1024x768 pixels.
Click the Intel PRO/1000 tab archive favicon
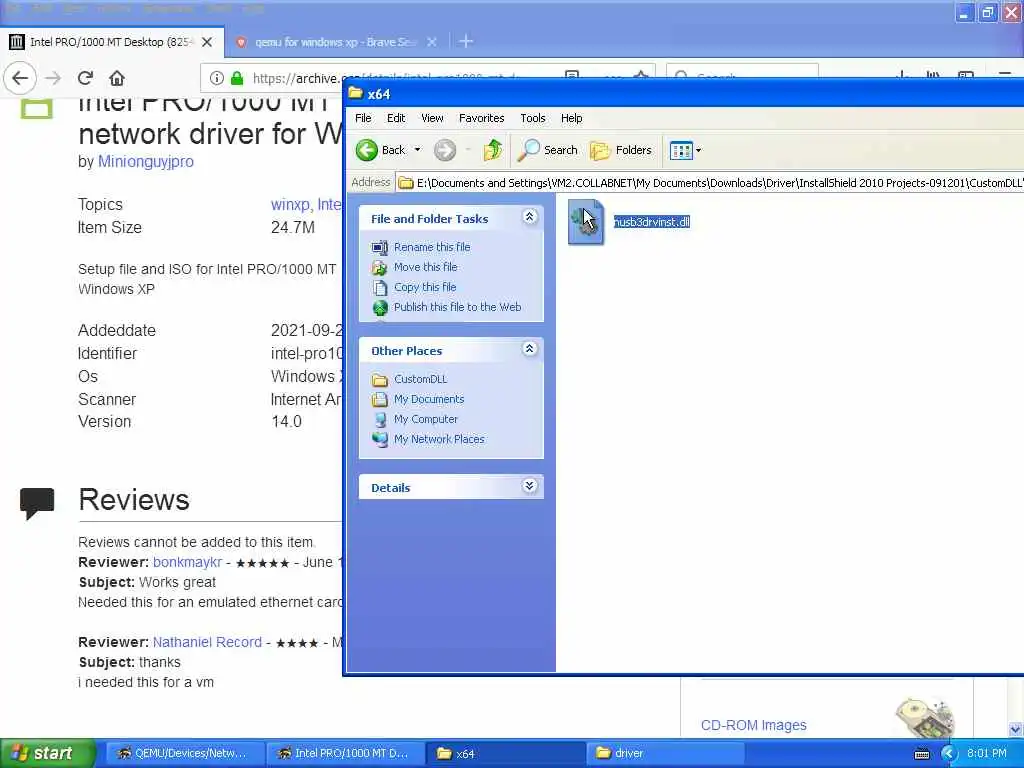point(17,42)
